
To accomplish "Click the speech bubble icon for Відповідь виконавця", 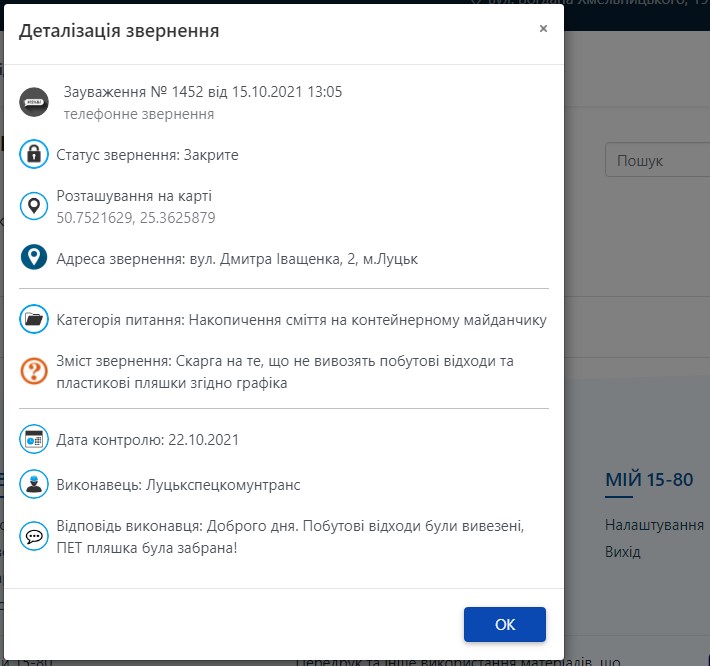I will click(35, 537).
